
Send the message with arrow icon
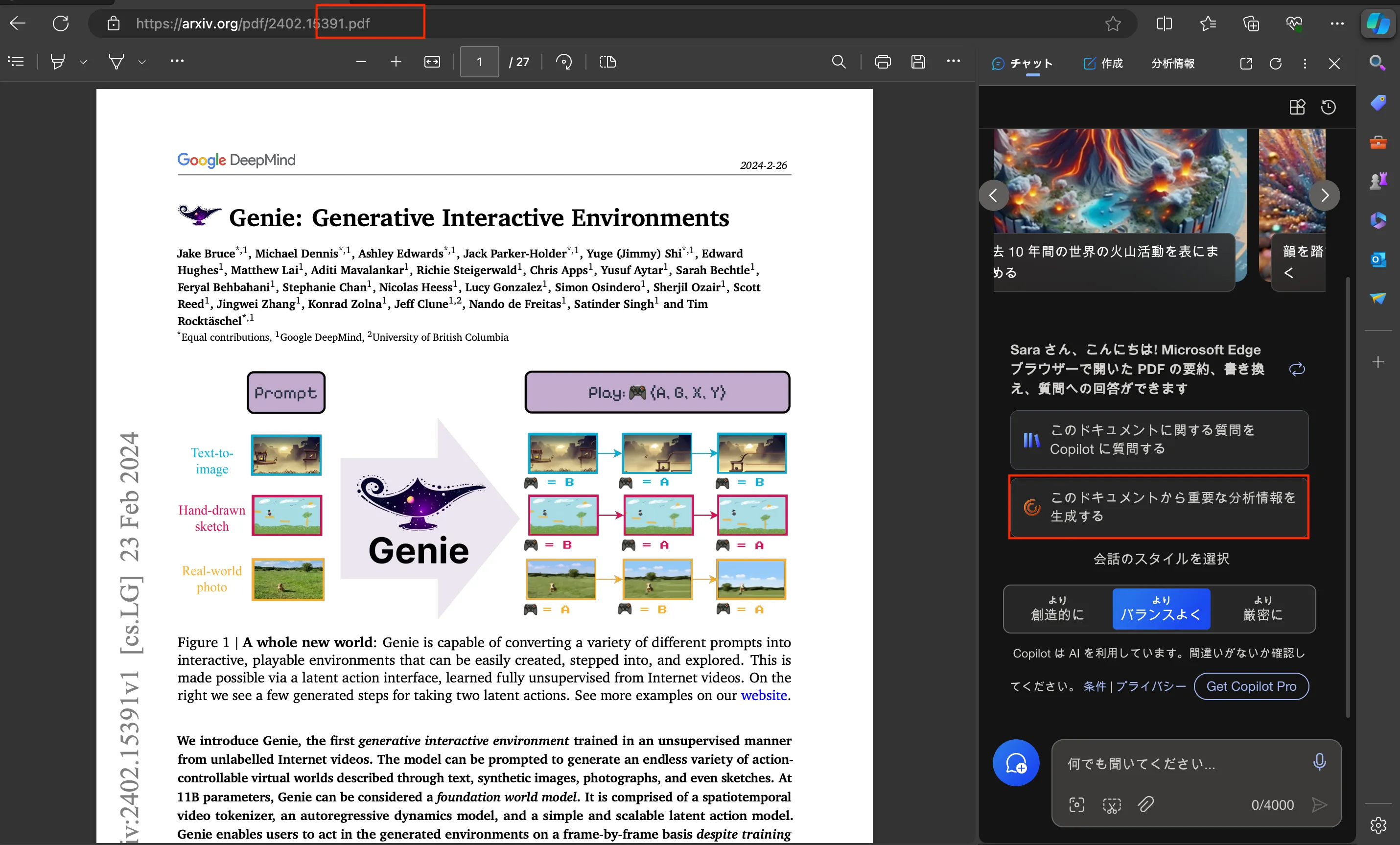point(1319,805)
